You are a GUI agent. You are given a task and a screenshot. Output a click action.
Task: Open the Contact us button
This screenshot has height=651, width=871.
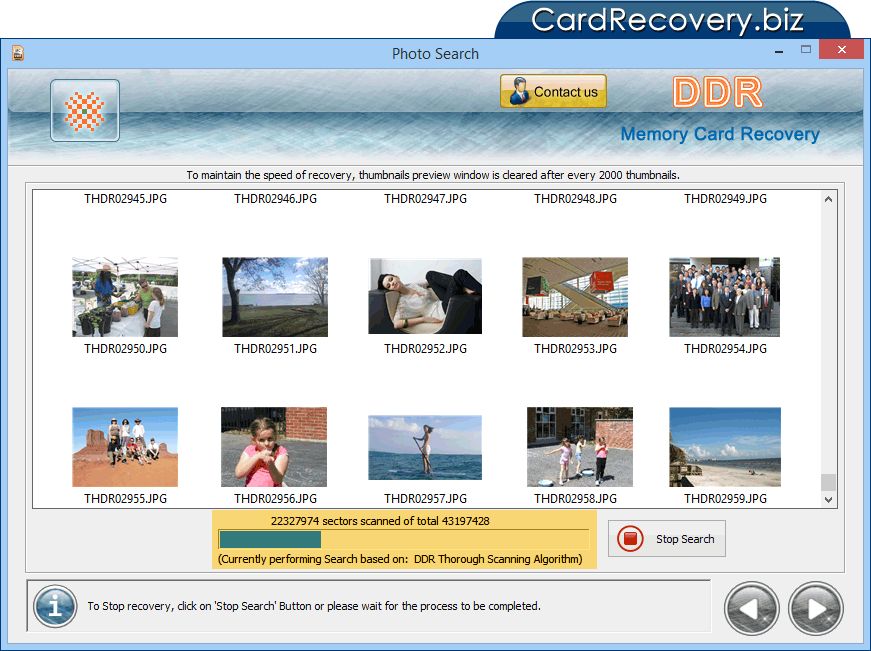tap(553, 91)
